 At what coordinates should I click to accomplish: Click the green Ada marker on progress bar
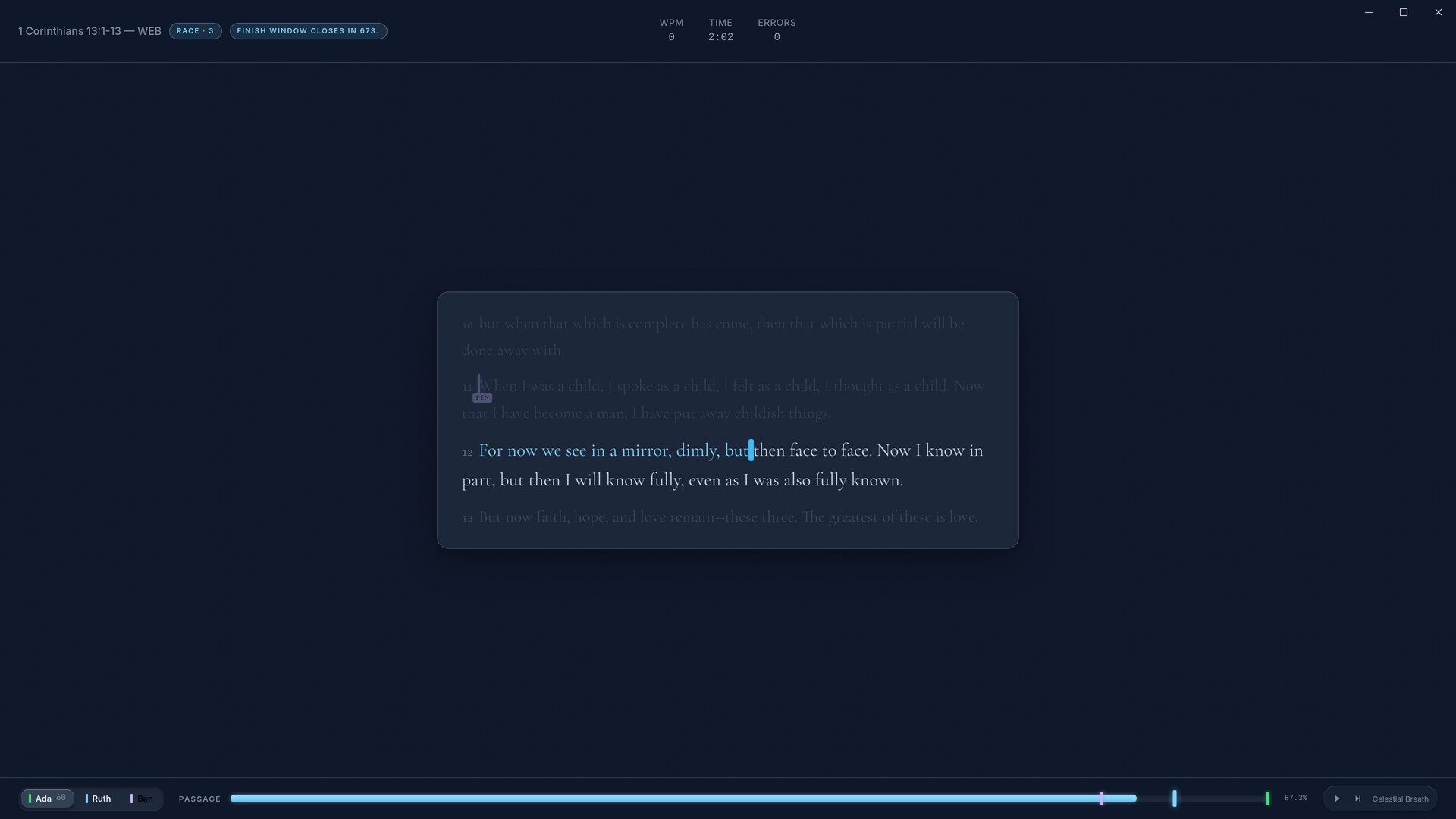point(1268,799)
